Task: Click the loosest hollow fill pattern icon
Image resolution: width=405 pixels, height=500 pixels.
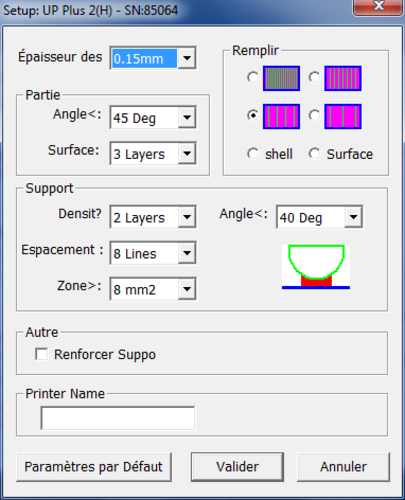Action: pos(343,116)
